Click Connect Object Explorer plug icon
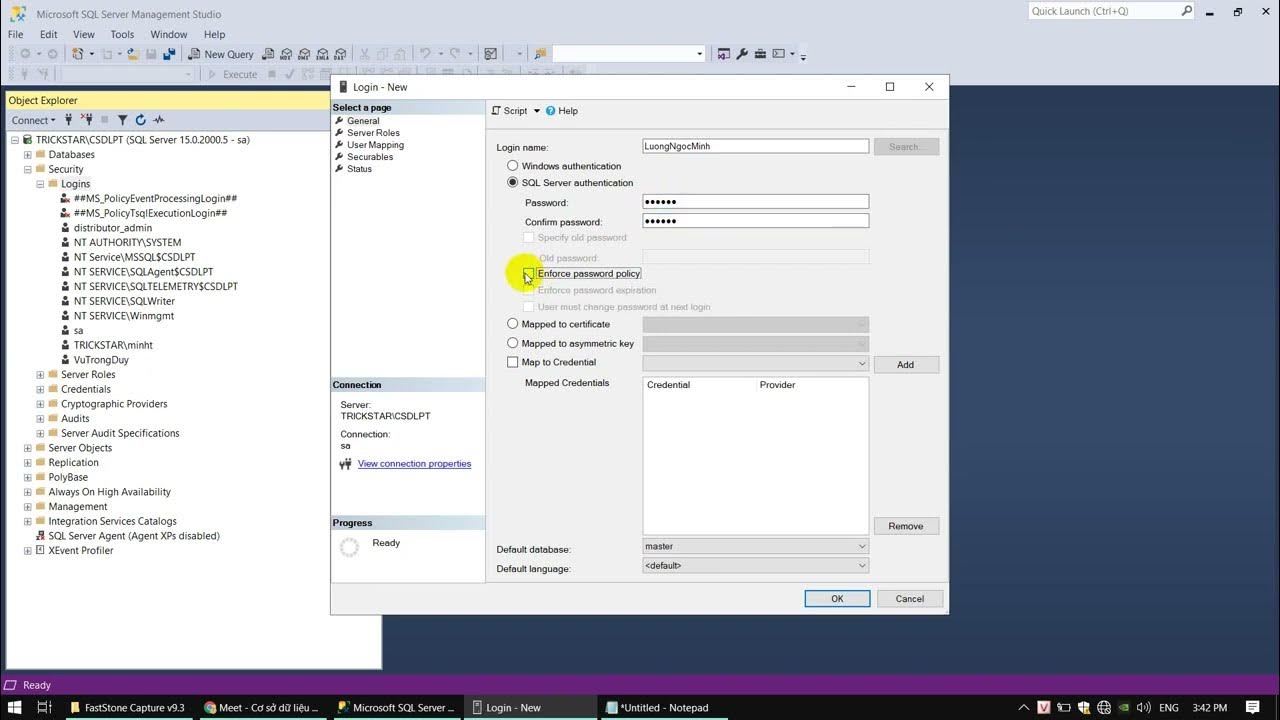 pos(69,120)
